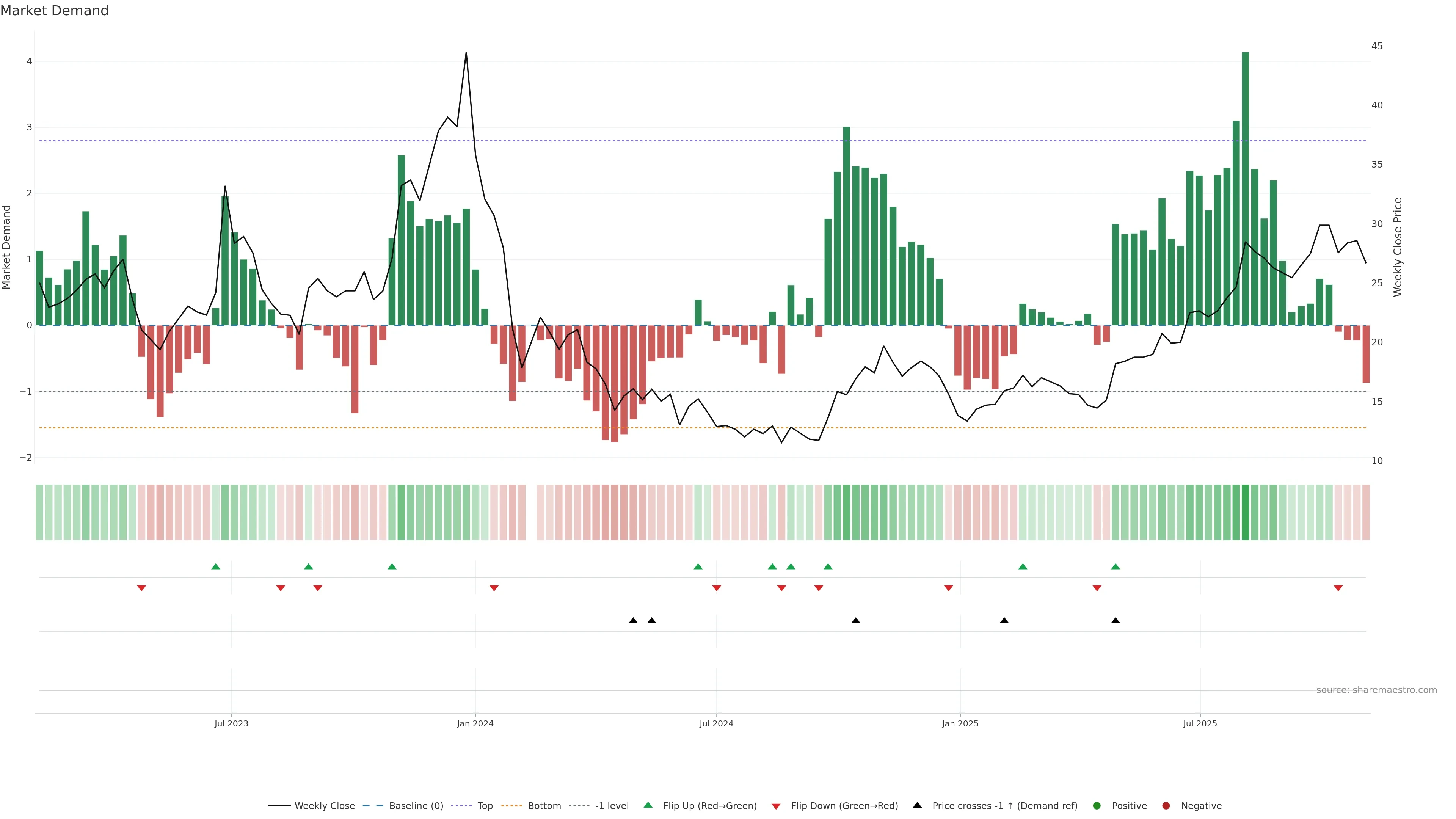Image resolution: width=1456 pixels, height=819 pixels.
Task: Open the source: sharemaestro.com text
Action: click(1376, 690)
